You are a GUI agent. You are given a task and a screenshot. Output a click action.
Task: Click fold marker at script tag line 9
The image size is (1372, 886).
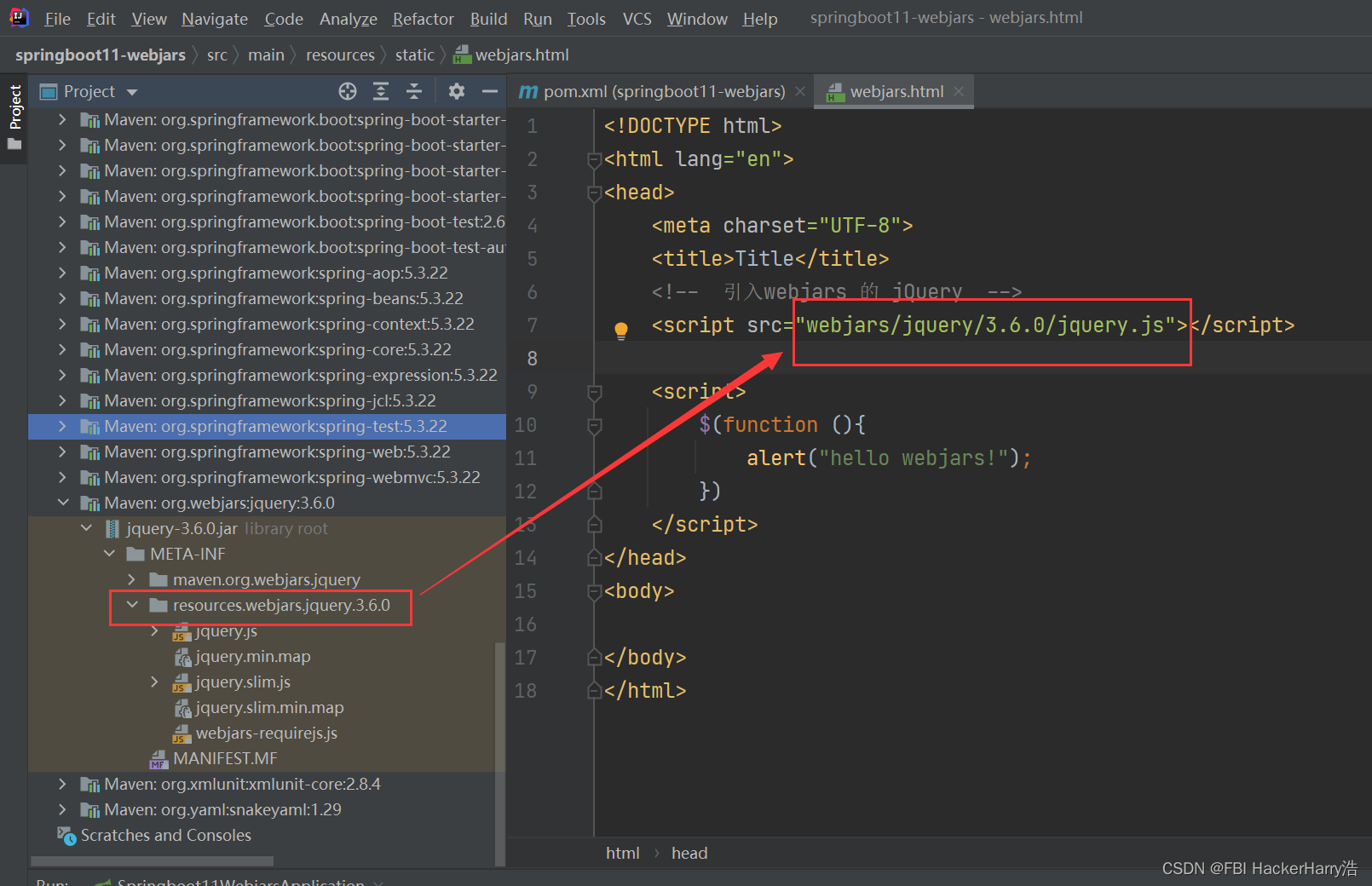pos(594,392)
